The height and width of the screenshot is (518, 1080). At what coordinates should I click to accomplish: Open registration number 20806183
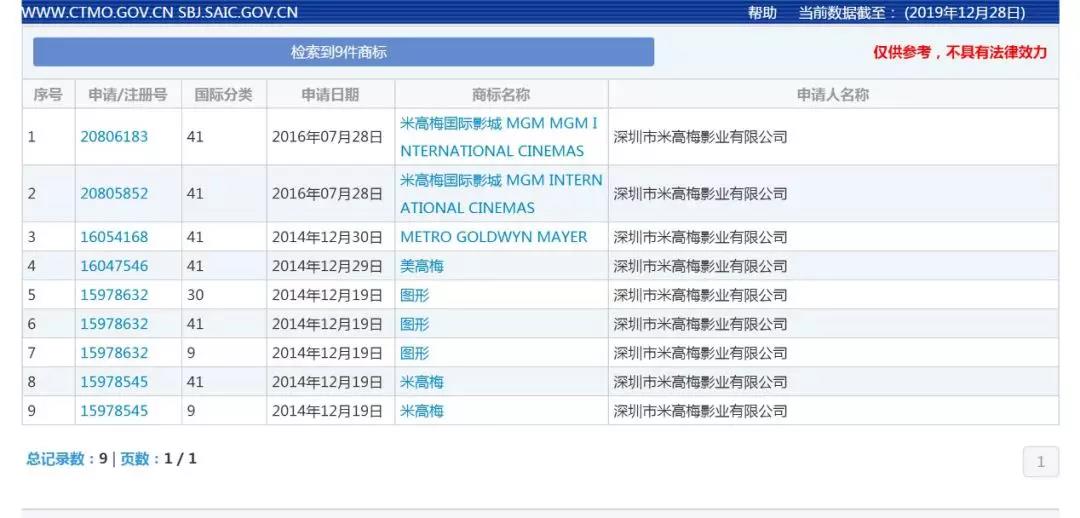(x=114, y=136)
